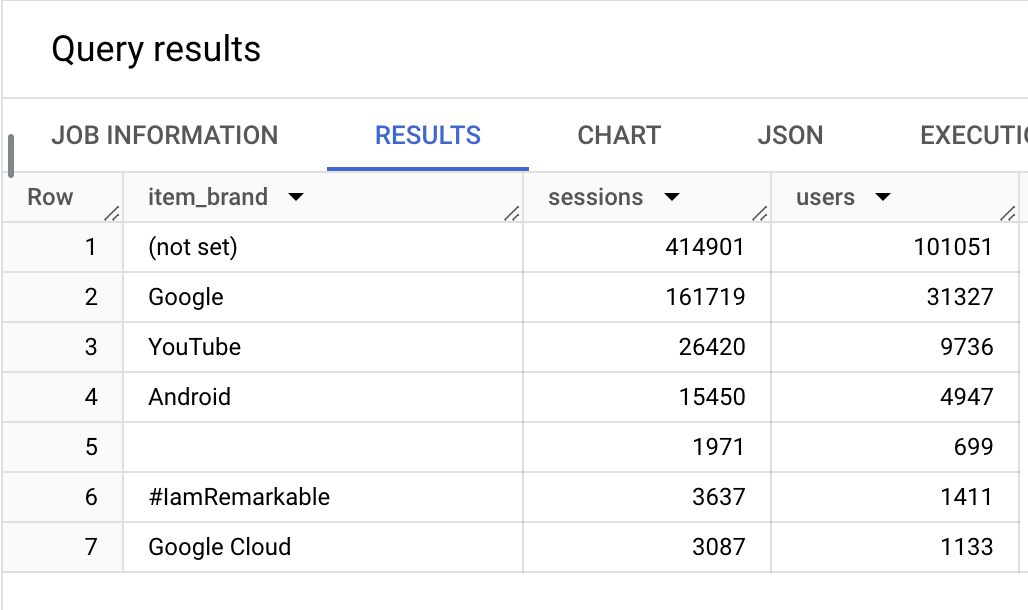This screenshot has height=610, width=1028.
Task: Switch to the JOB INFORMATION tab
Action: click(x=165, y=136)
